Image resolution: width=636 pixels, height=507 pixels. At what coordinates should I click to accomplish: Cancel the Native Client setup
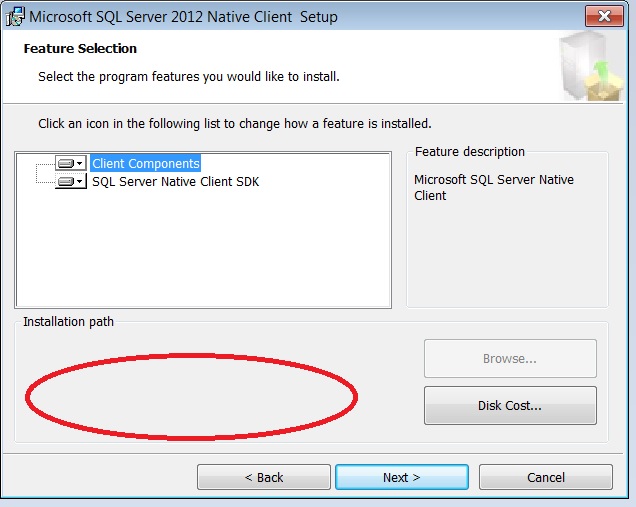point(545,477)
